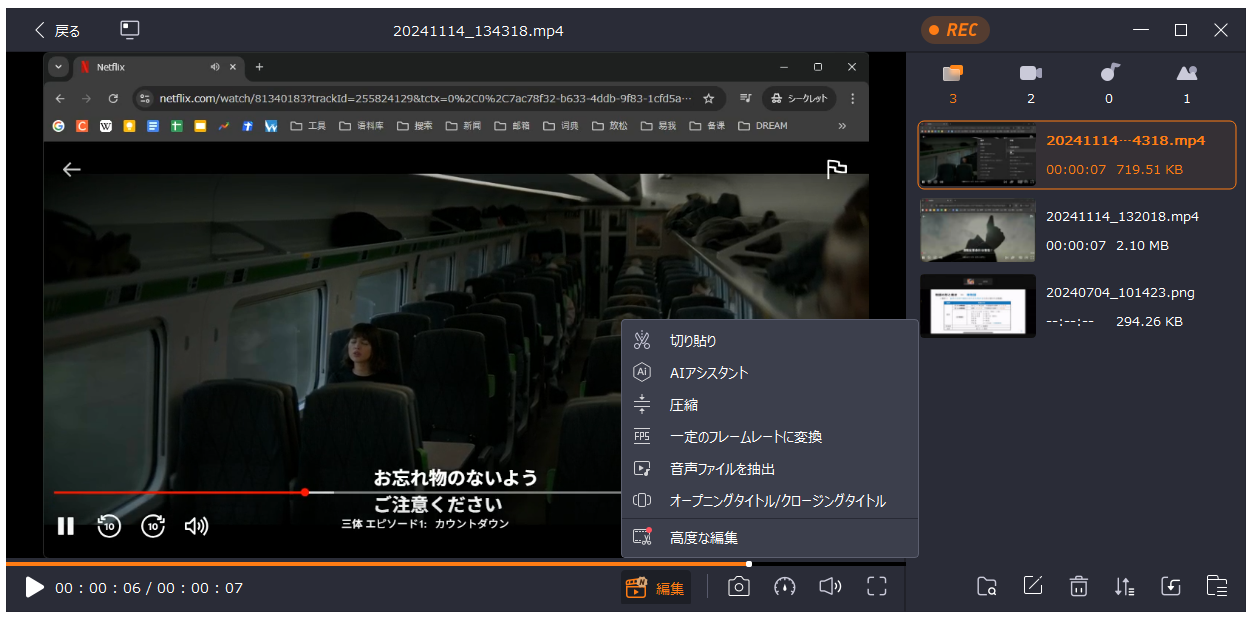Delete the selected recording with the trash icon
The height and width of the screenshot is (620, 1258).
pyautogui.click(x=1078, y=587)
